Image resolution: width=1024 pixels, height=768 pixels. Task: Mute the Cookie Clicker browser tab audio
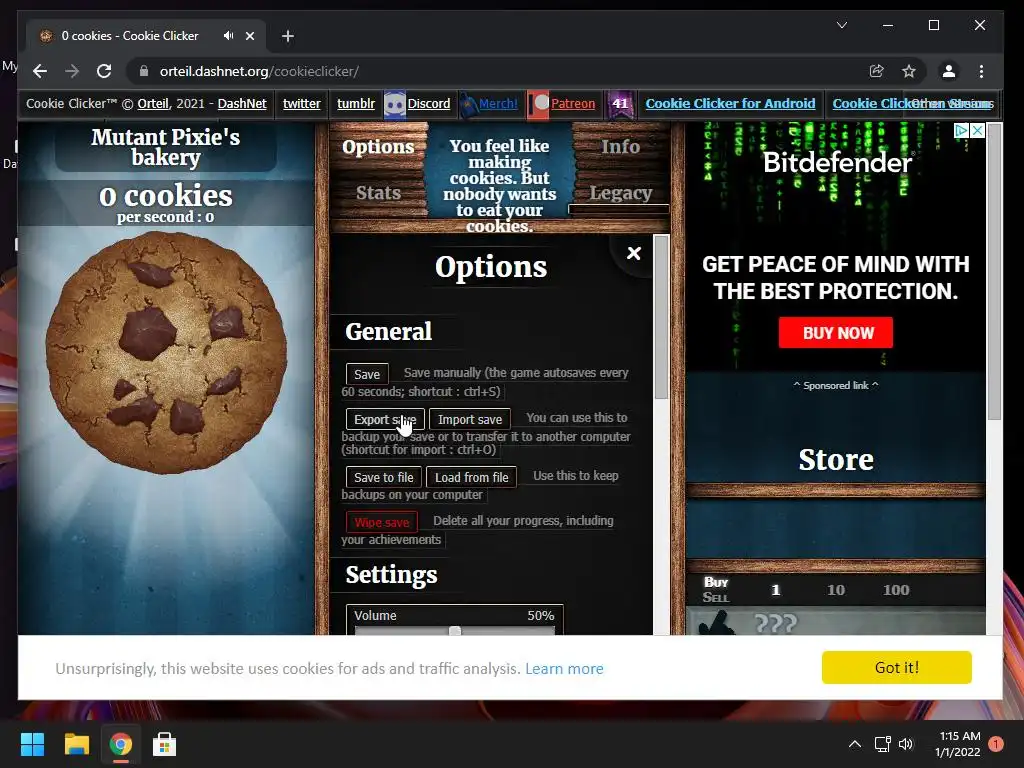228,36
